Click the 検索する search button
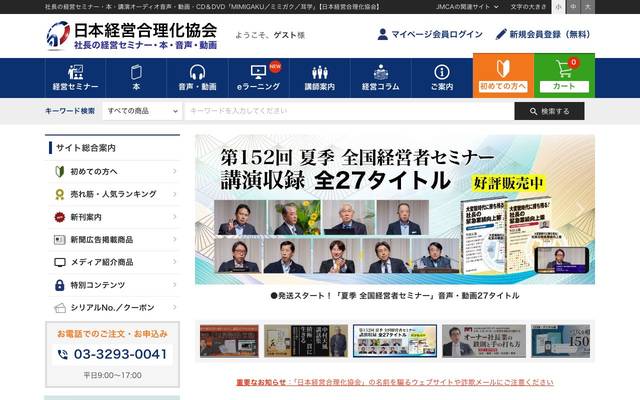The image size is (640, 400). (549, 111)
